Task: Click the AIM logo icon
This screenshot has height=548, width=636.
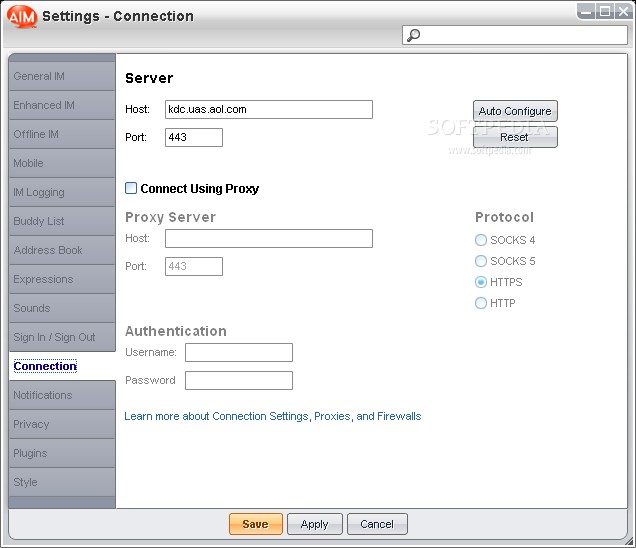Action: [x=22, y=17]
